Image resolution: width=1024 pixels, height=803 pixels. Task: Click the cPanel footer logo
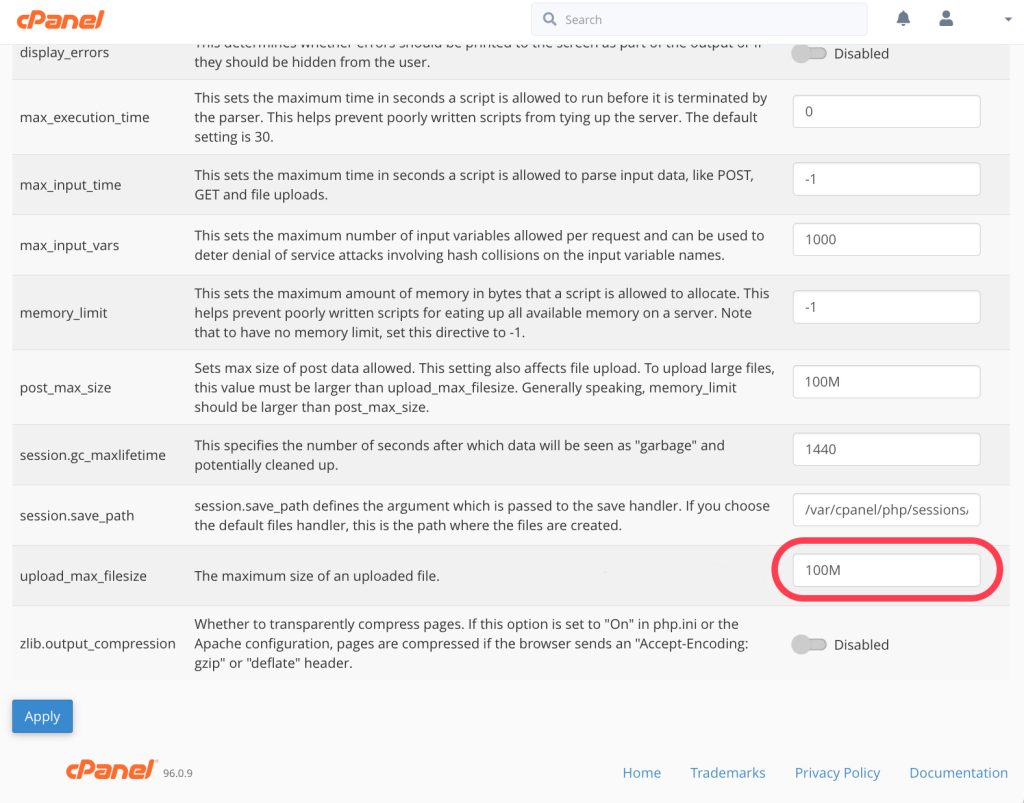pyautogui.click(x=110, y=770)
